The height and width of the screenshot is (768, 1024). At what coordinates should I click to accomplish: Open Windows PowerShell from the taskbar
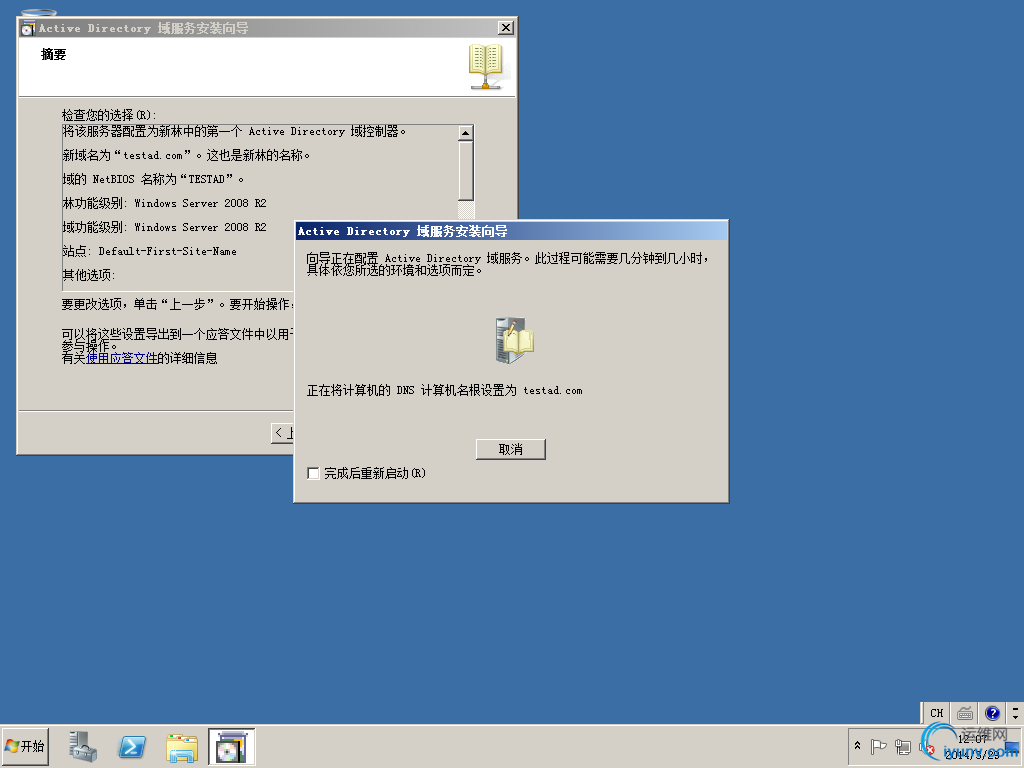pyautogui.click(x=132, y=746)
